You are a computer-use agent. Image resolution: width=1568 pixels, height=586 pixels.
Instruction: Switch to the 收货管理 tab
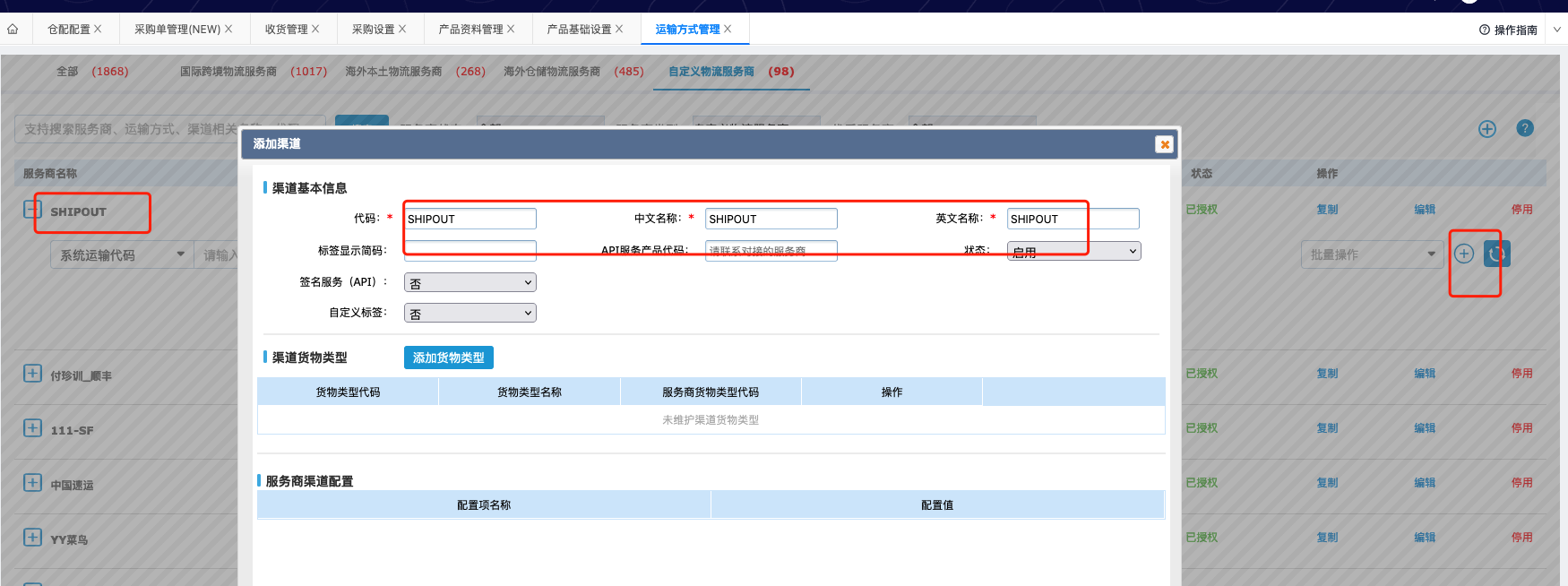point(287,30)
